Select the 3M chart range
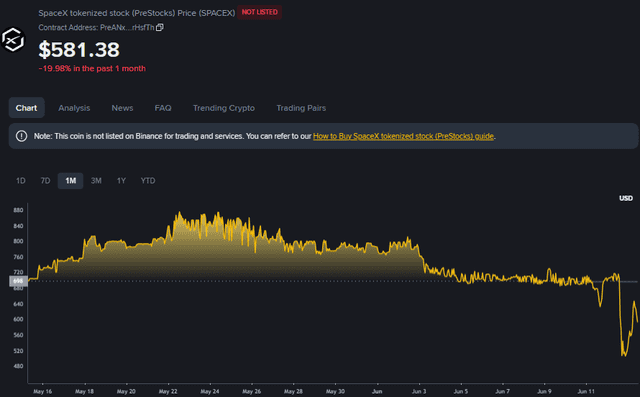 (x=96, y=180)
